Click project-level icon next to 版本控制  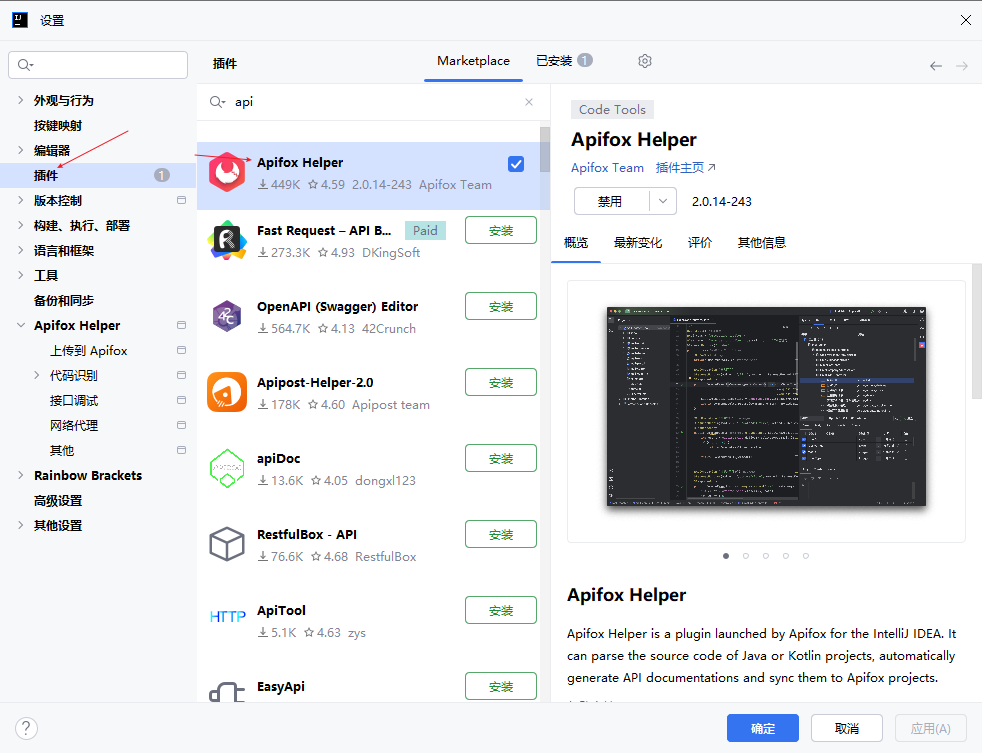coord(182,200)
